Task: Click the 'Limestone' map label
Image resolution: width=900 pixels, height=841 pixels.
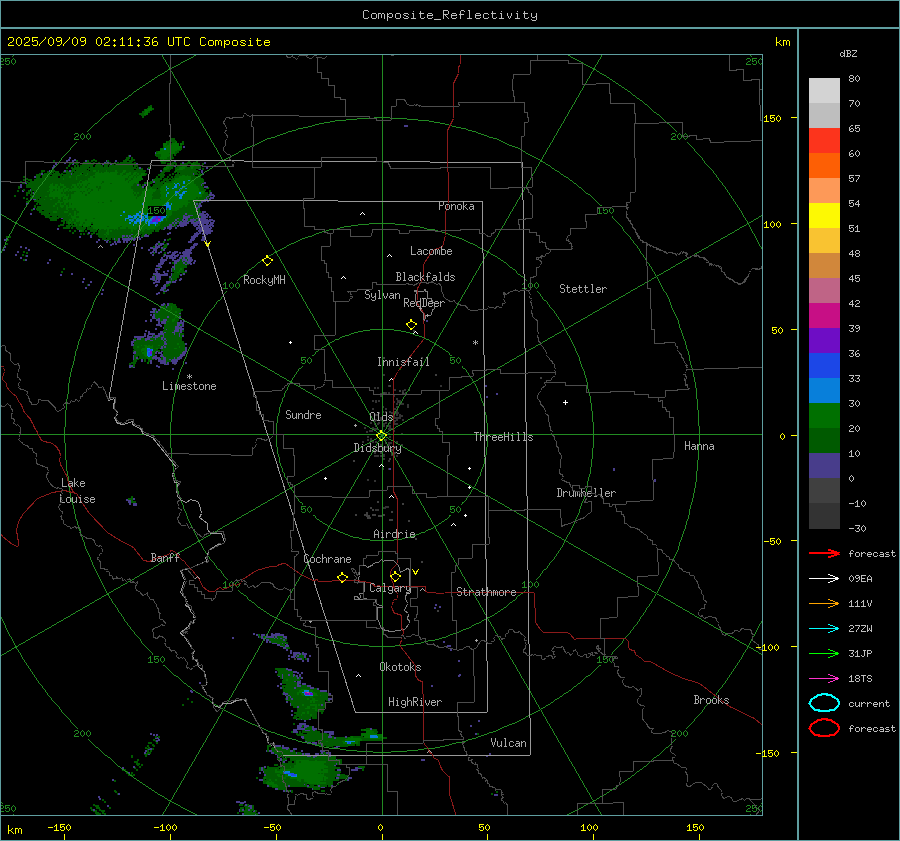Action: (189, 386)
